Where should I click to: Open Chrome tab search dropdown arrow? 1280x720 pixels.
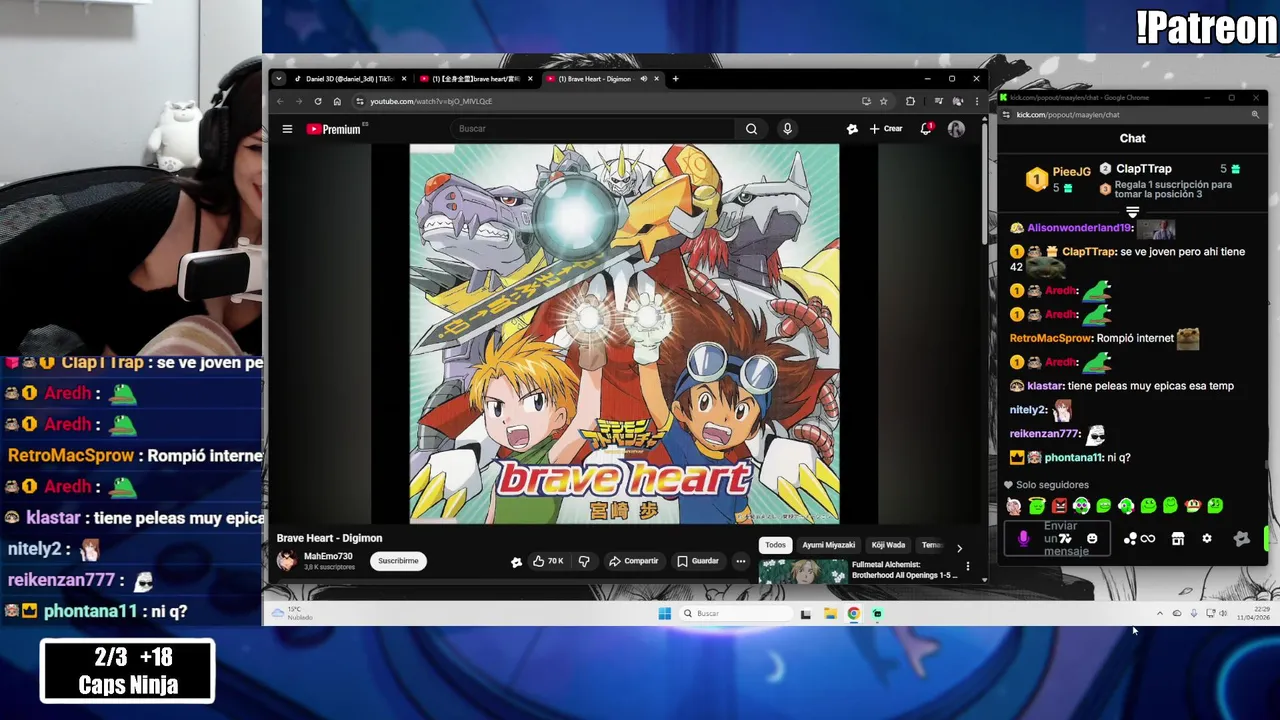point(279,79)
